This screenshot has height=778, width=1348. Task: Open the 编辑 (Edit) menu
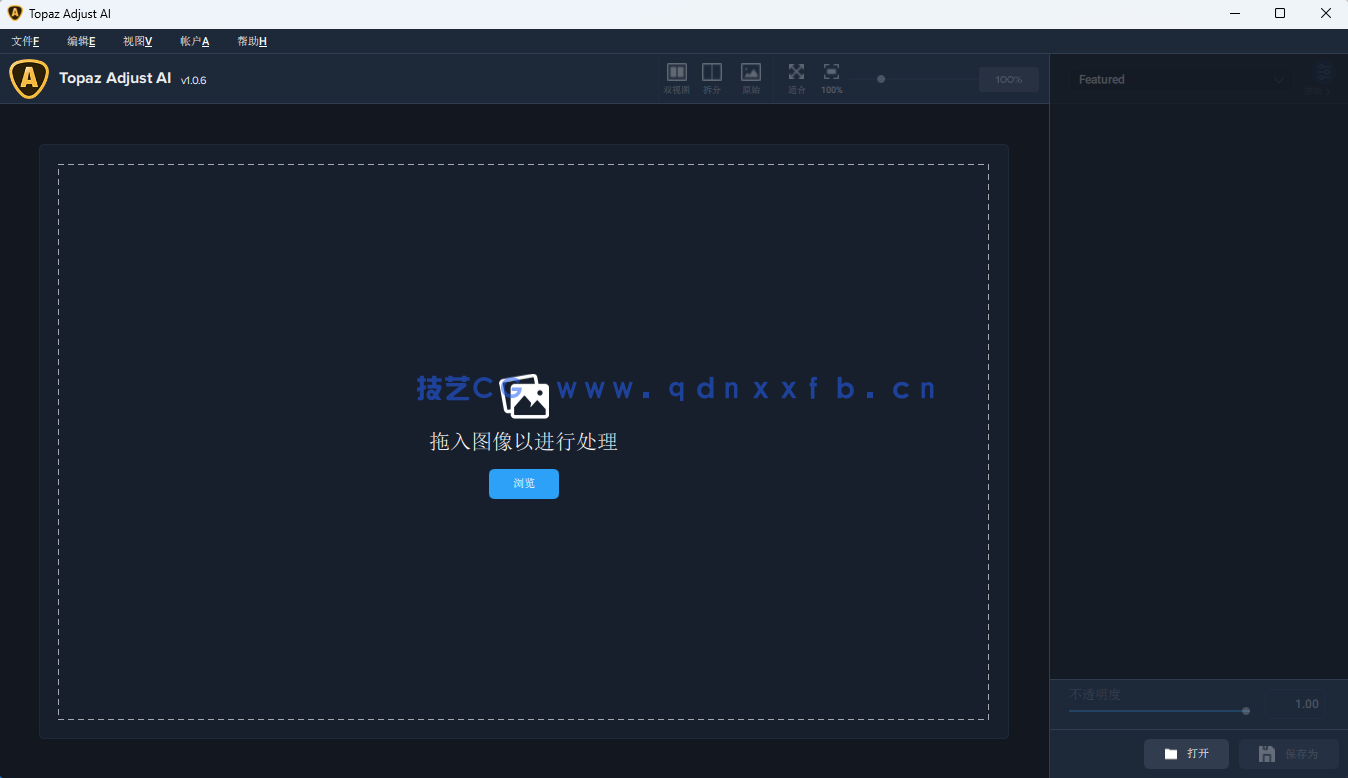(81, 41)
